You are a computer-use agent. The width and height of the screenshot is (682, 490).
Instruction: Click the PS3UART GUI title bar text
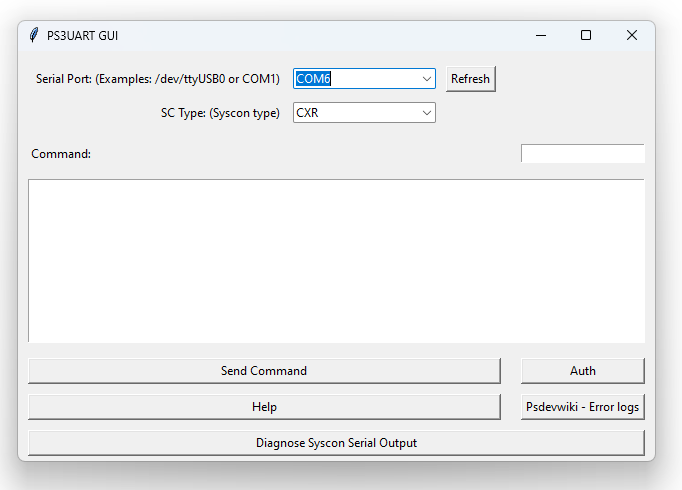pos(82,35)
